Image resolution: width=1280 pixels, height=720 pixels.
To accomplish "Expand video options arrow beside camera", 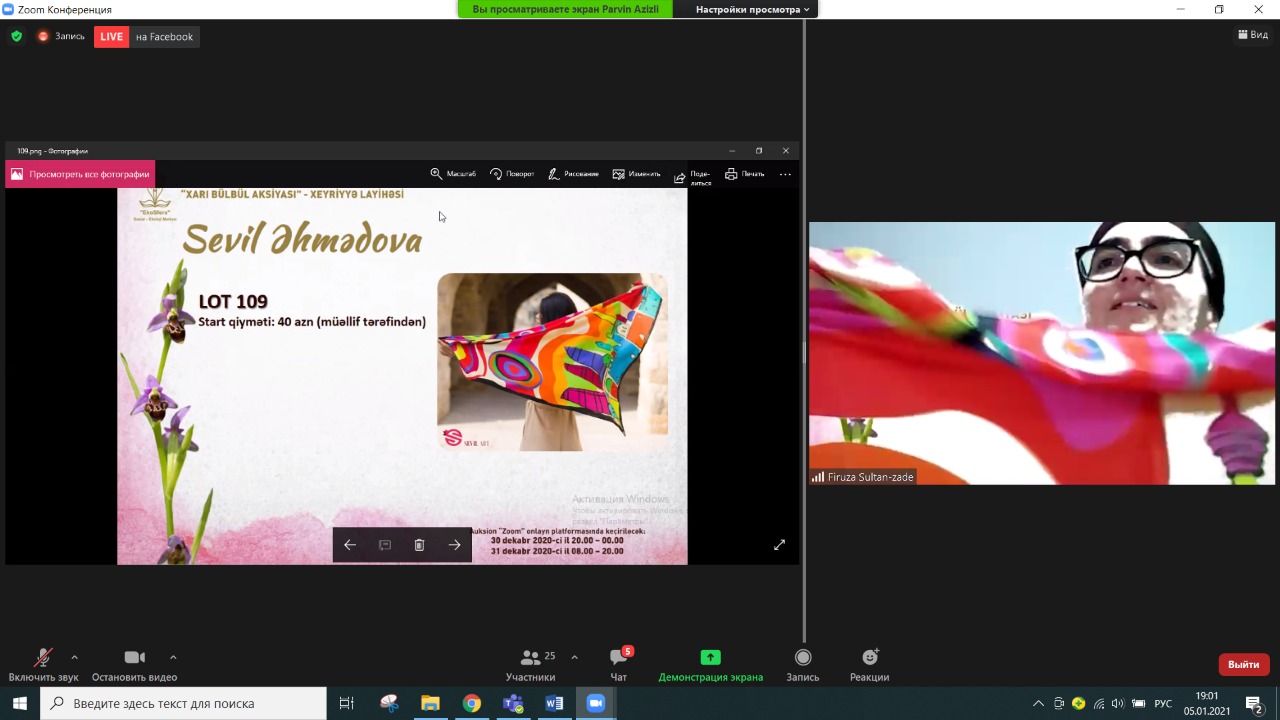I will pos(173,657).
